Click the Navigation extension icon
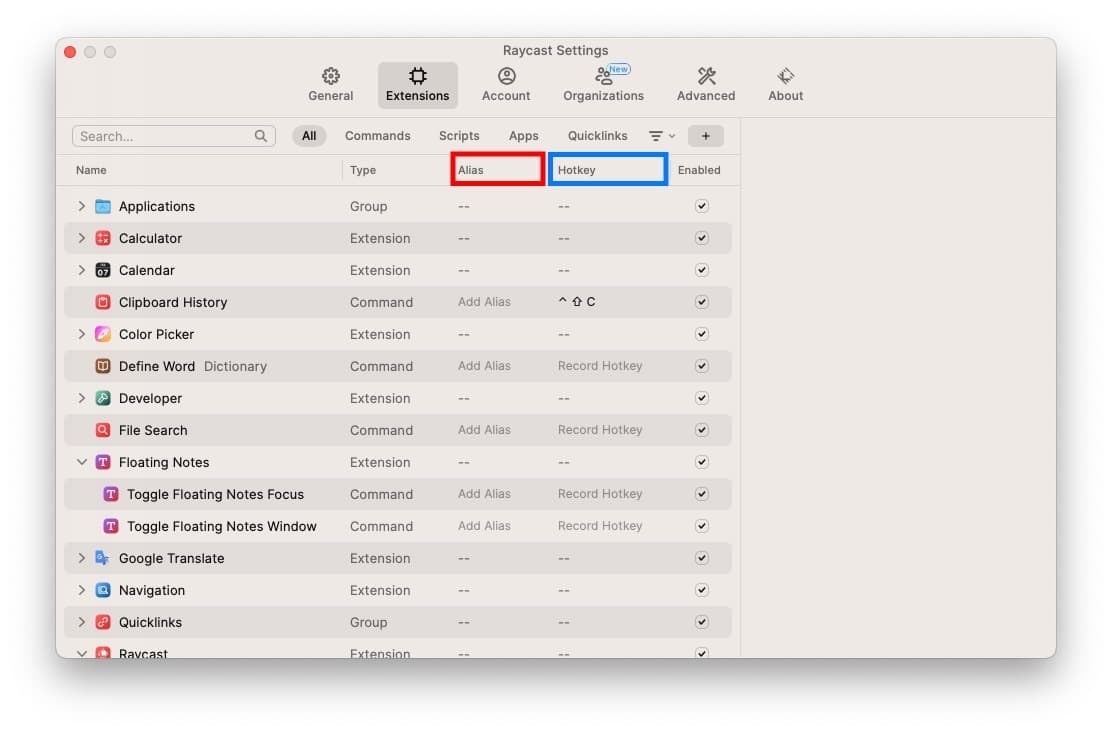 (103, 590)
